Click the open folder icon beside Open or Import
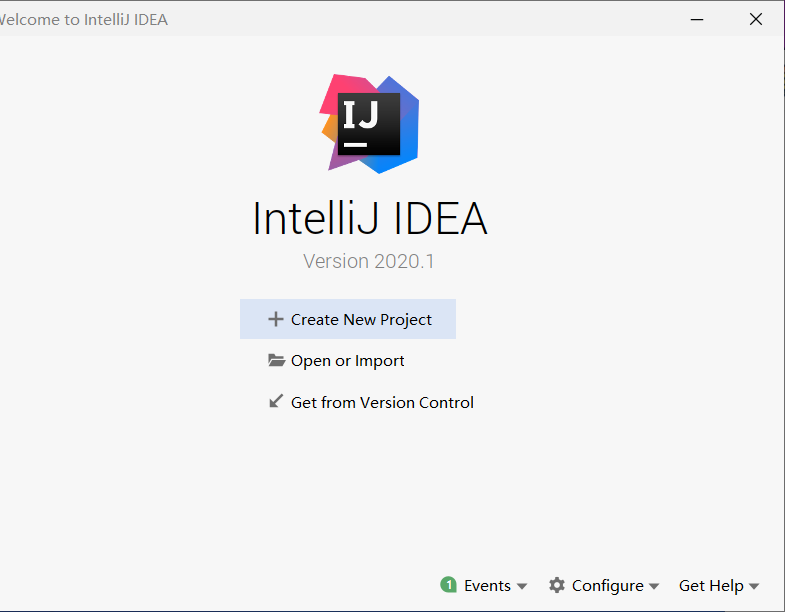 (x=276, y=361)
